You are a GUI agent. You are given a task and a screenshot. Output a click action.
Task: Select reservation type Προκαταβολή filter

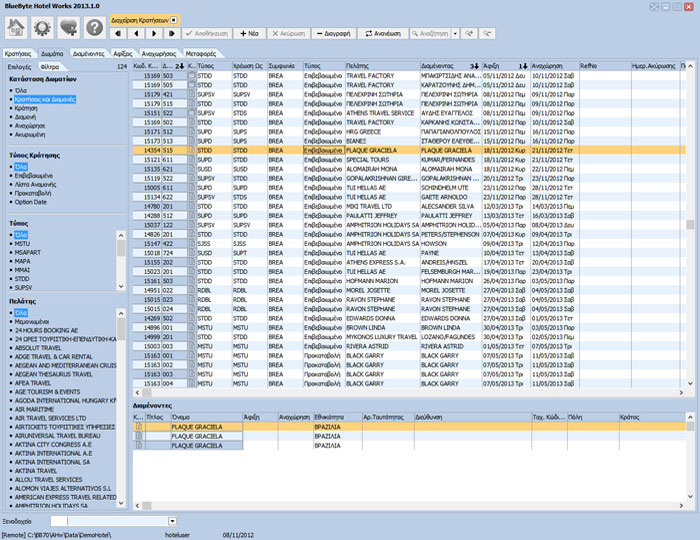point(33,193)
